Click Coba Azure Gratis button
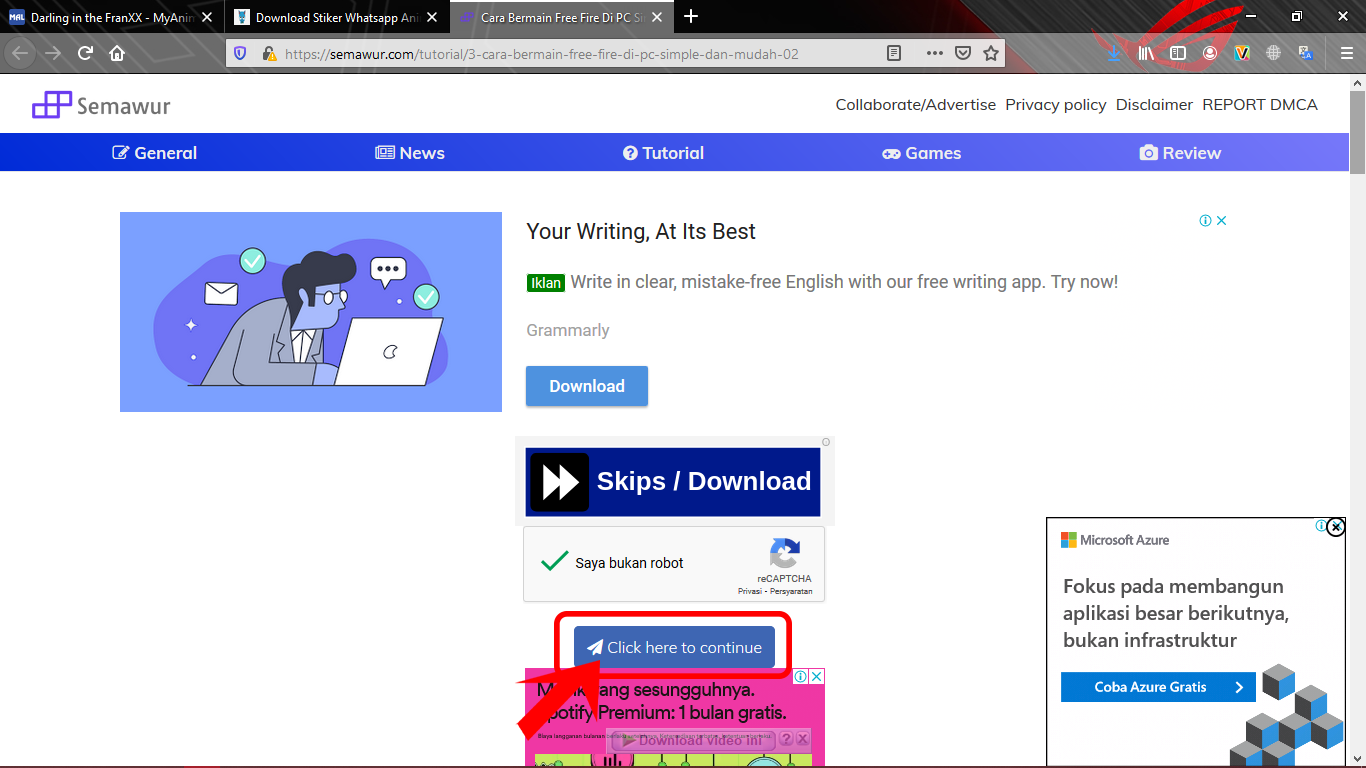 click(x=1158, y=687)
